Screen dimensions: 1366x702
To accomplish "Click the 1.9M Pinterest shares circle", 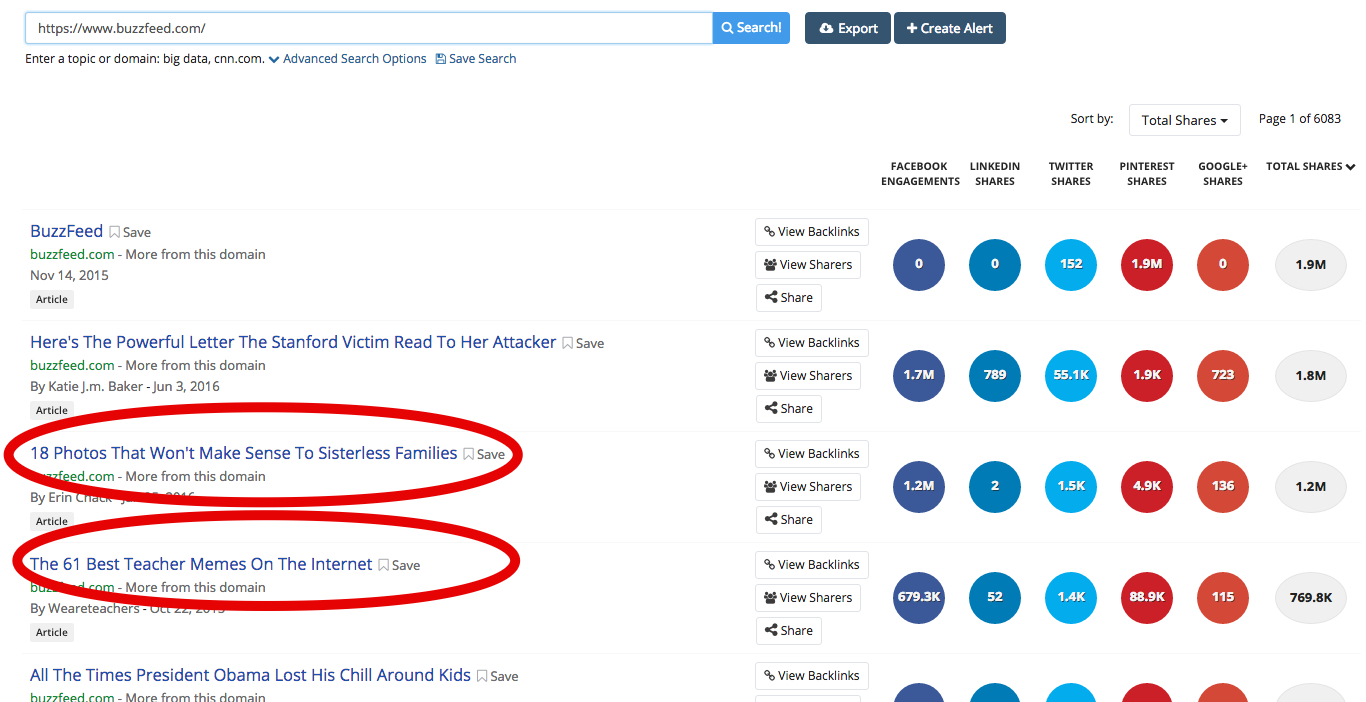I will tap(1147, 265).
